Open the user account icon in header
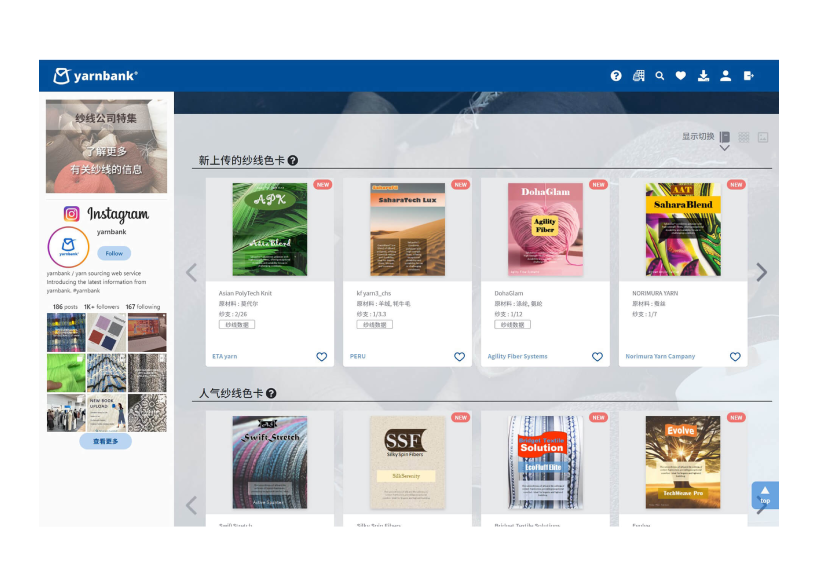This screenshot has height=586, width=818. [x=725, y=76]
